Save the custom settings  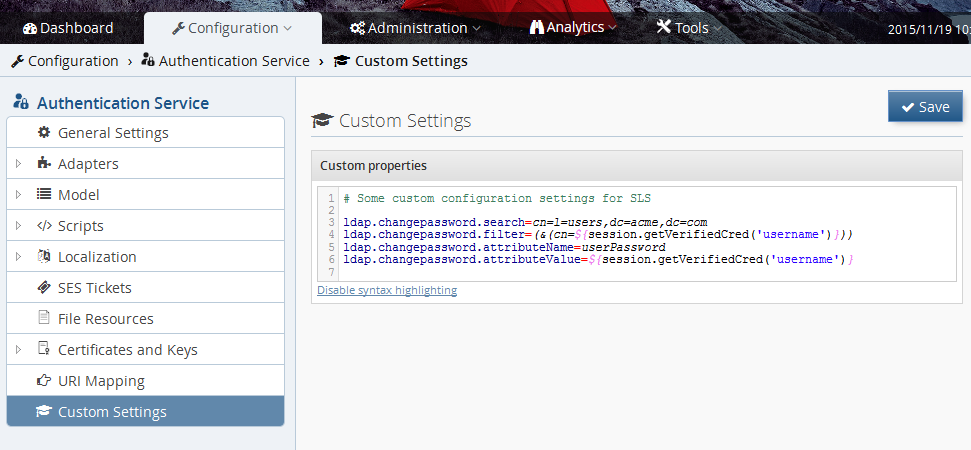click(925, 106)
